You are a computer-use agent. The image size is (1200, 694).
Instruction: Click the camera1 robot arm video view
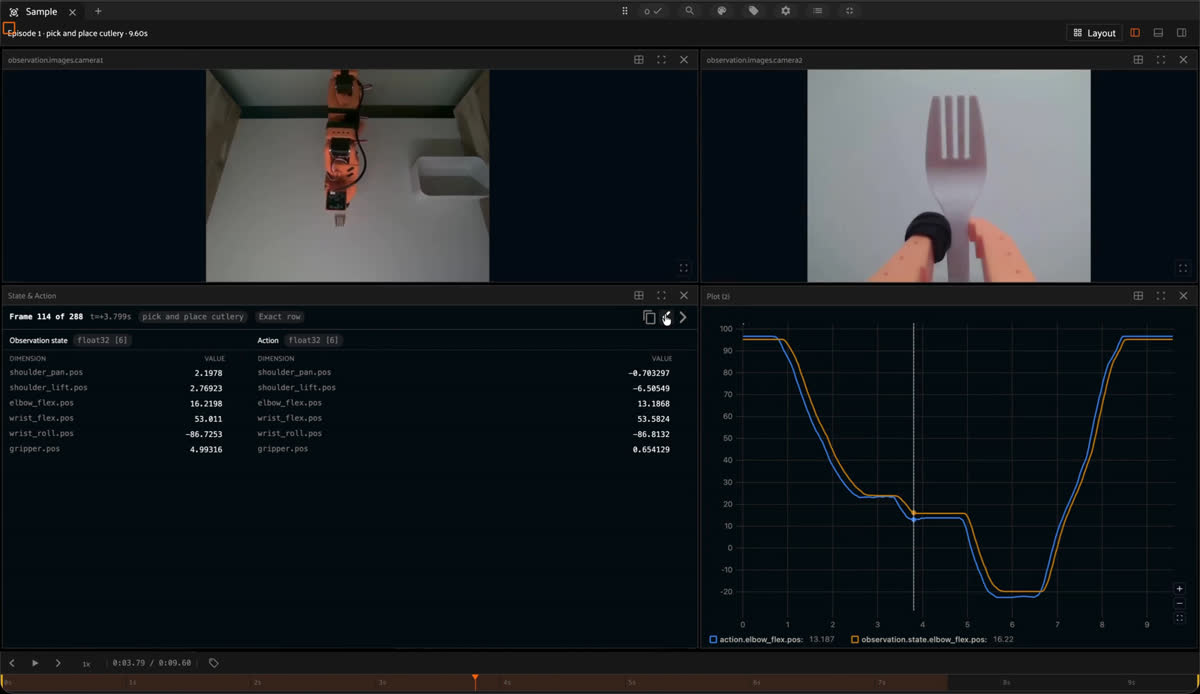coord(347,175)
